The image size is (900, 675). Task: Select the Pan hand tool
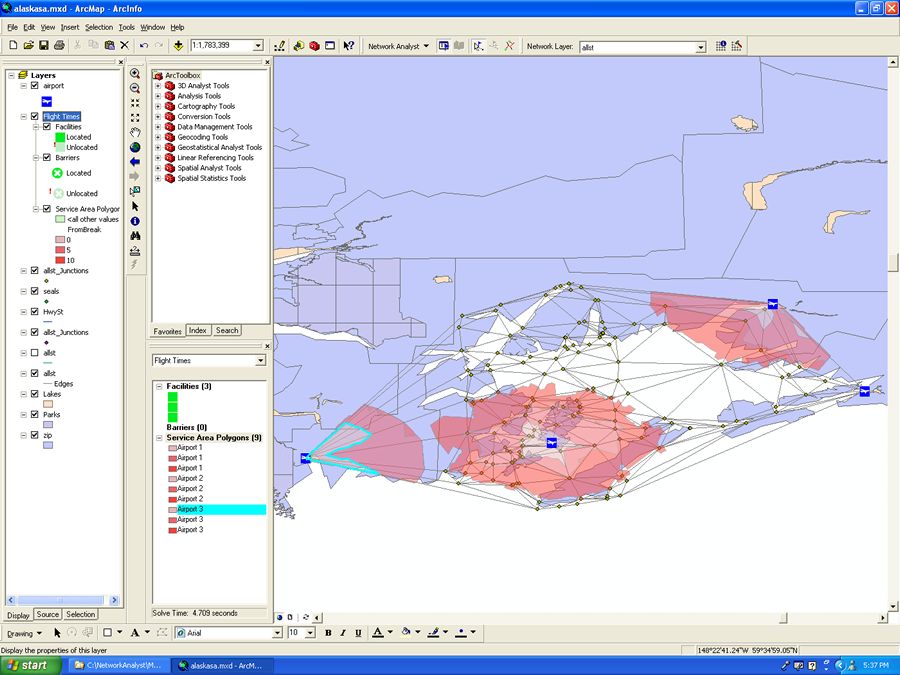[135, 132]
